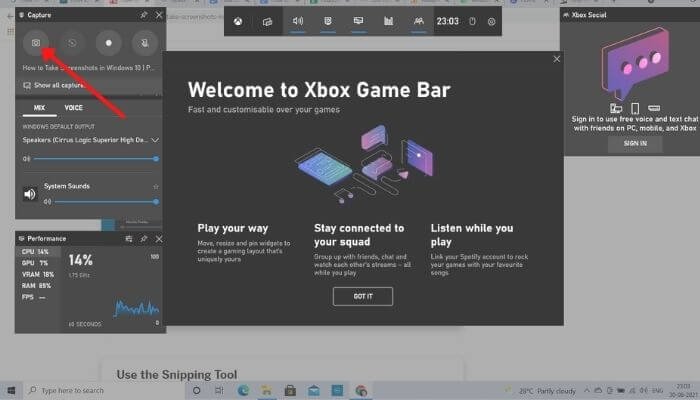
Task: Open File Explorer from the taskbar
Action: pyautogui.click(x=267, y=391)
